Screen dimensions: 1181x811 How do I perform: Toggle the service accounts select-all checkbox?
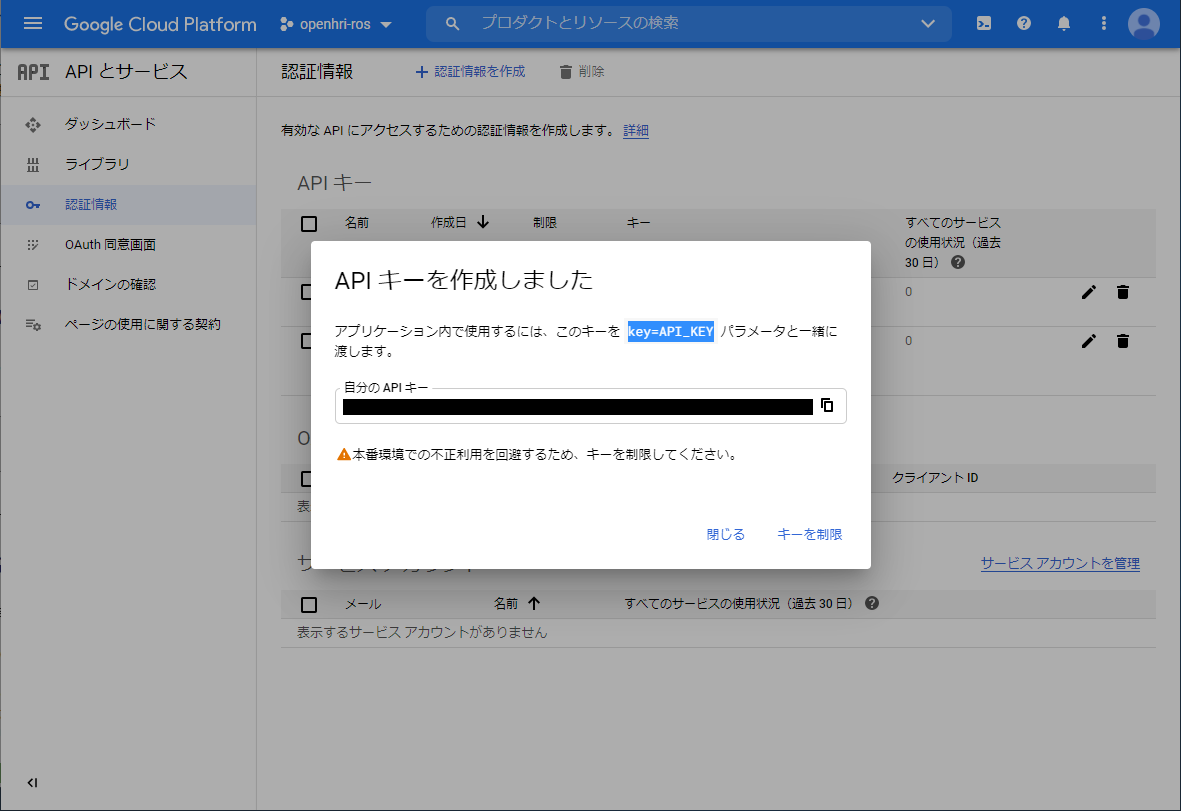pos(309,605)
